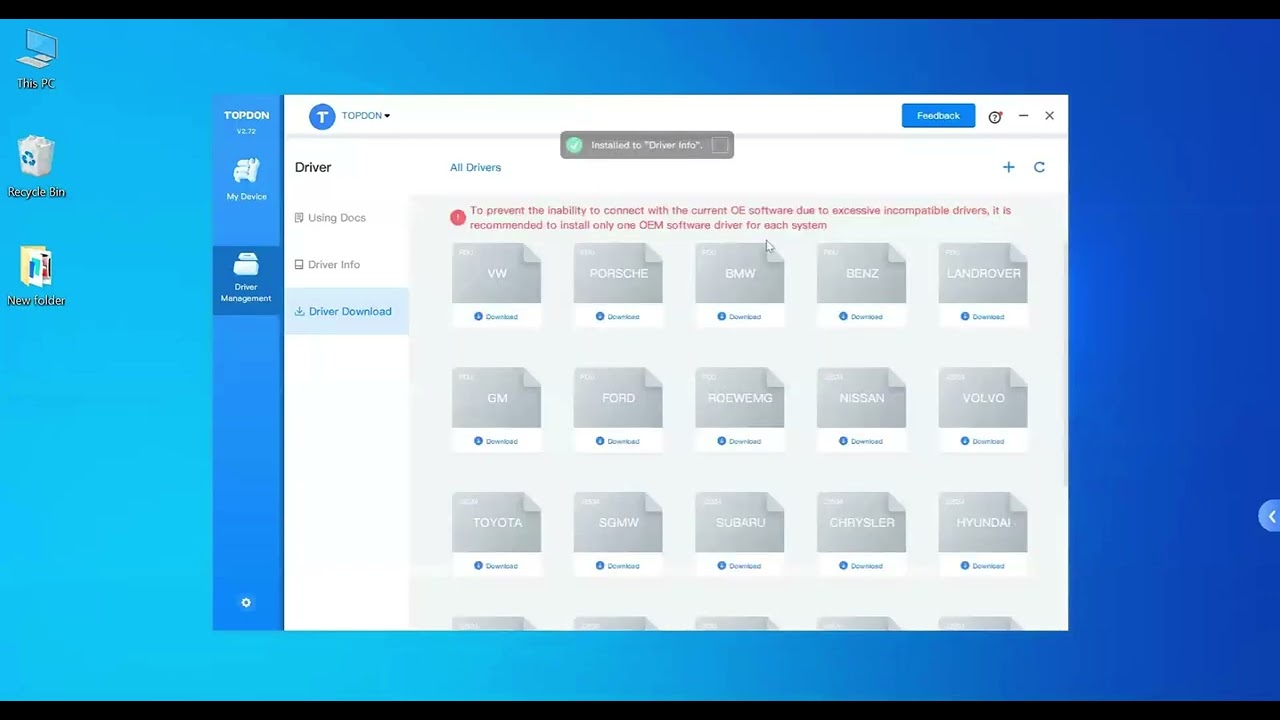Viewport: 1280px width, 720px height.
Task: Open the help question mark icon
Action: tap(995, 117)
